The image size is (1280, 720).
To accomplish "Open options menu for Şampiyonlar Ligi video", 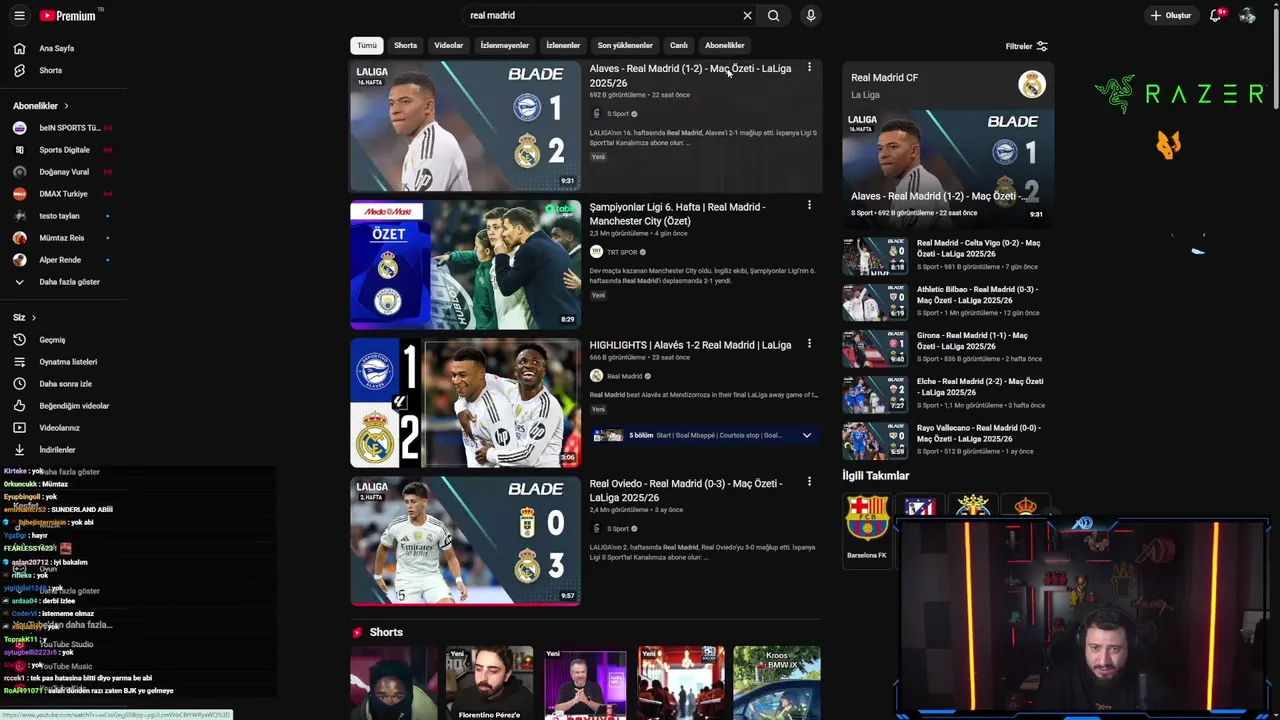I will point(809,206).
